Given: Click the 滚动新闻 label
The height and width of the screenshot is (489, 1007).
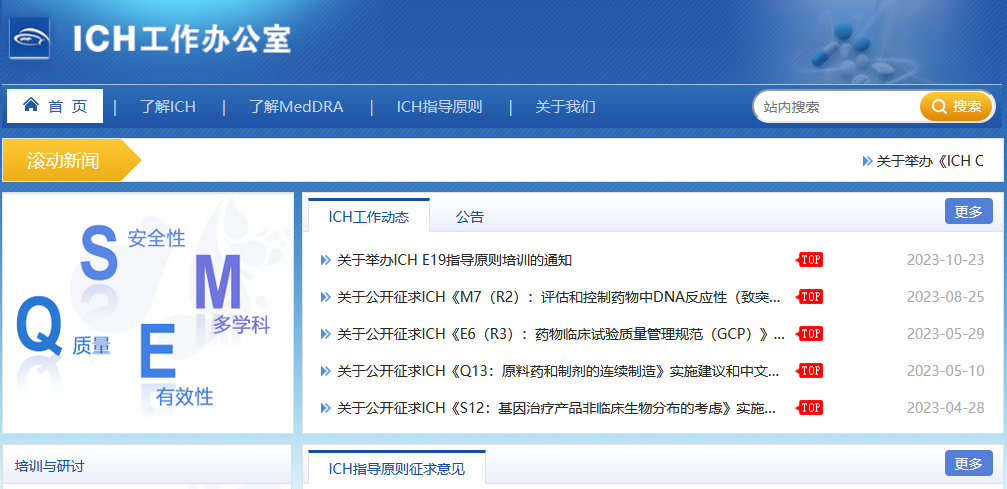Looking at the screenshot, I should click(x=63, y=161).
